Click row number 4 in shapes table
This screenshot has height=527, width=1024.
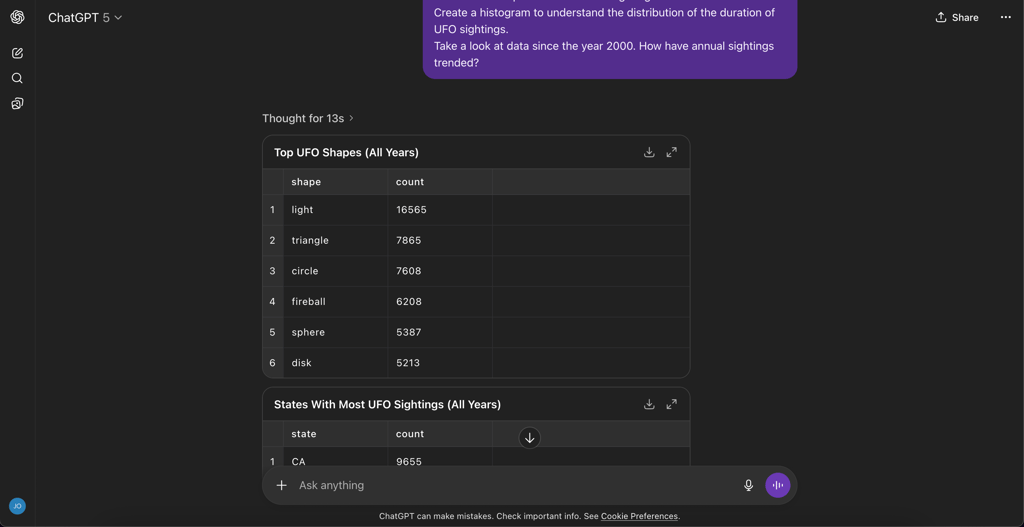tap(272, 302)
